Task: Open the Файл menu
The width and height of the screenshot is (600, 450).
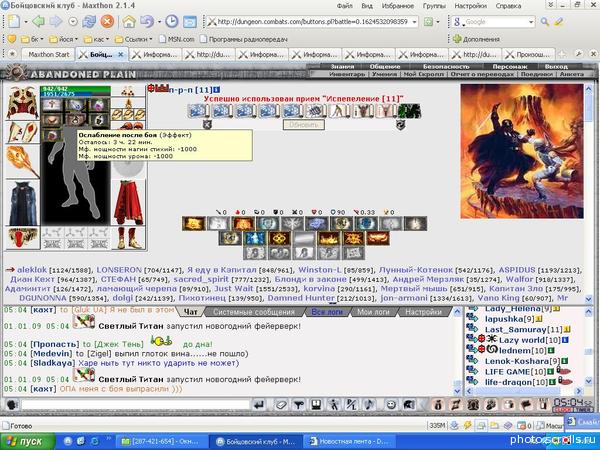Action: 345,6
